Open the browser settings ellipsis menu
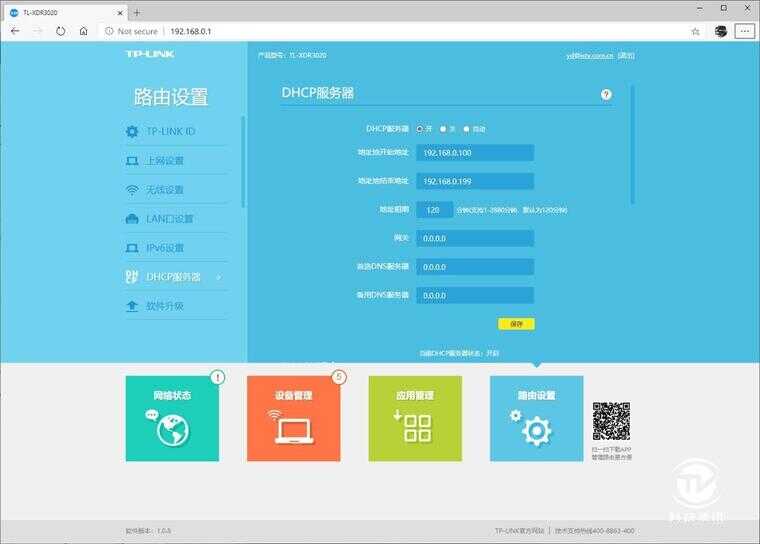This screenshot has height=544, width=760. tap(744, 31)
